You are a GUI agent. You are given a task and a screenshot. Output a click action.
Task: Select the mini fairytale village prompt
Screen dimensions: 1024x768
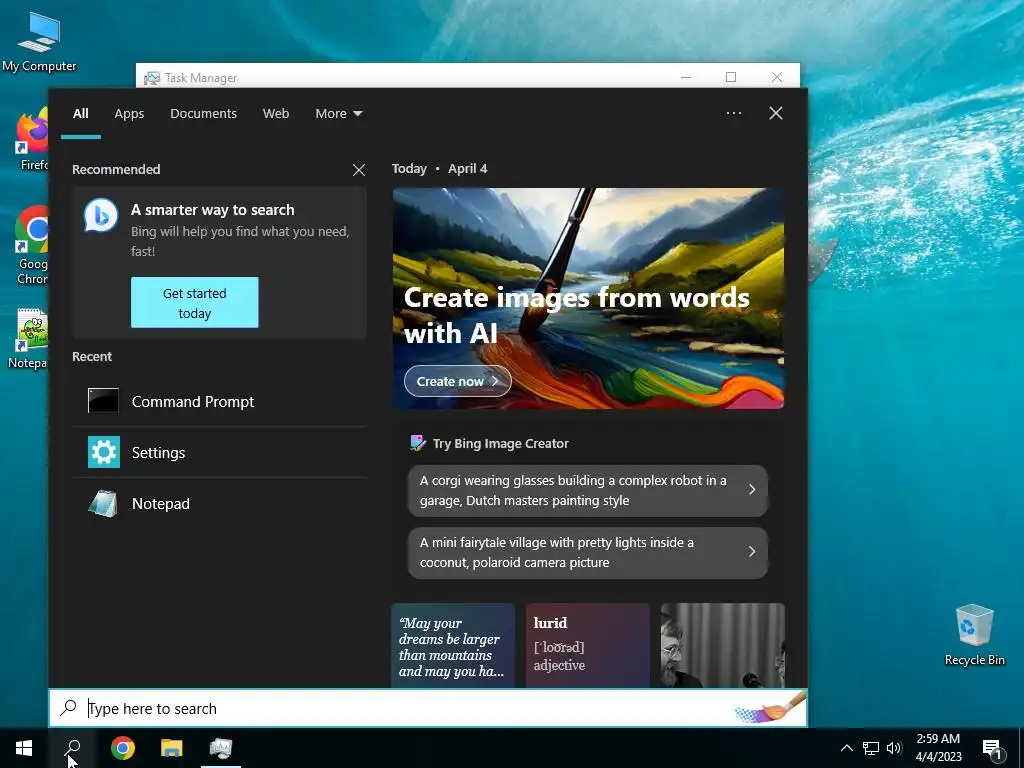pos(587,552)
